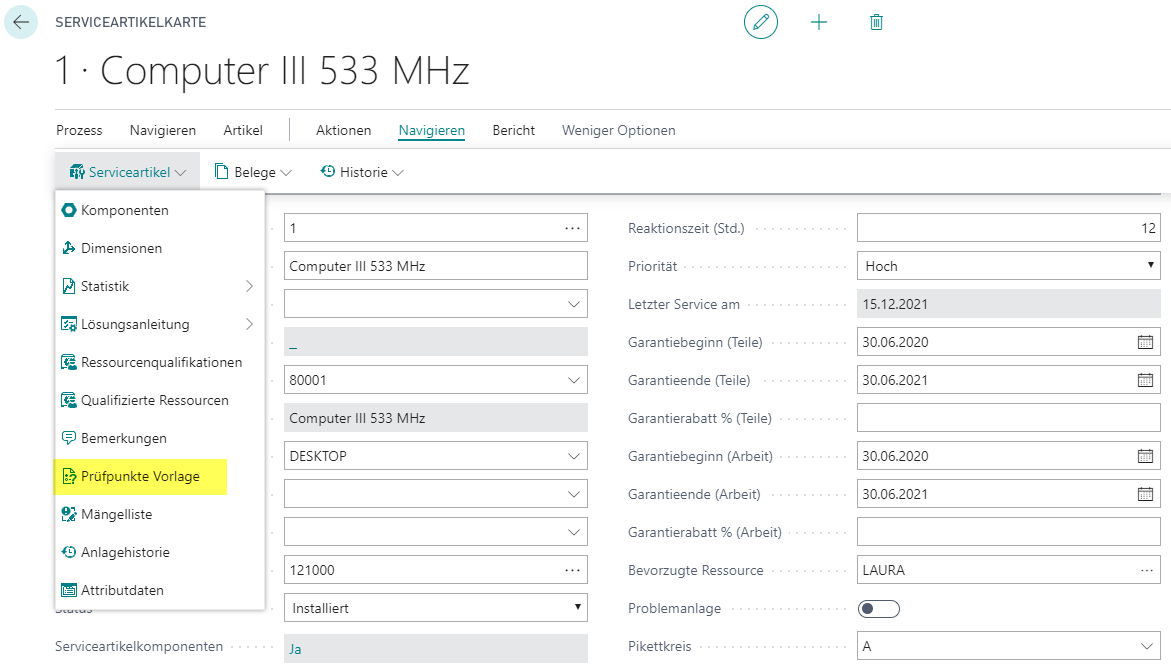Select Qualifizierte Ressourcen entry
Screen dimensions: 1171x668
160,401
